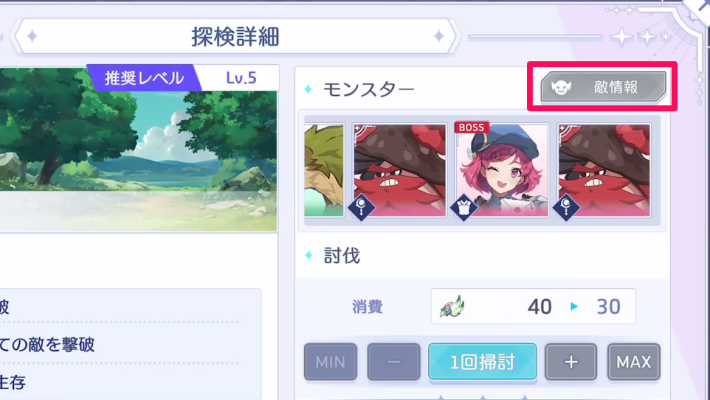710x400 pixels.
Task: Click staff class badge on first mushroom monster
Action: pos(361,207)
